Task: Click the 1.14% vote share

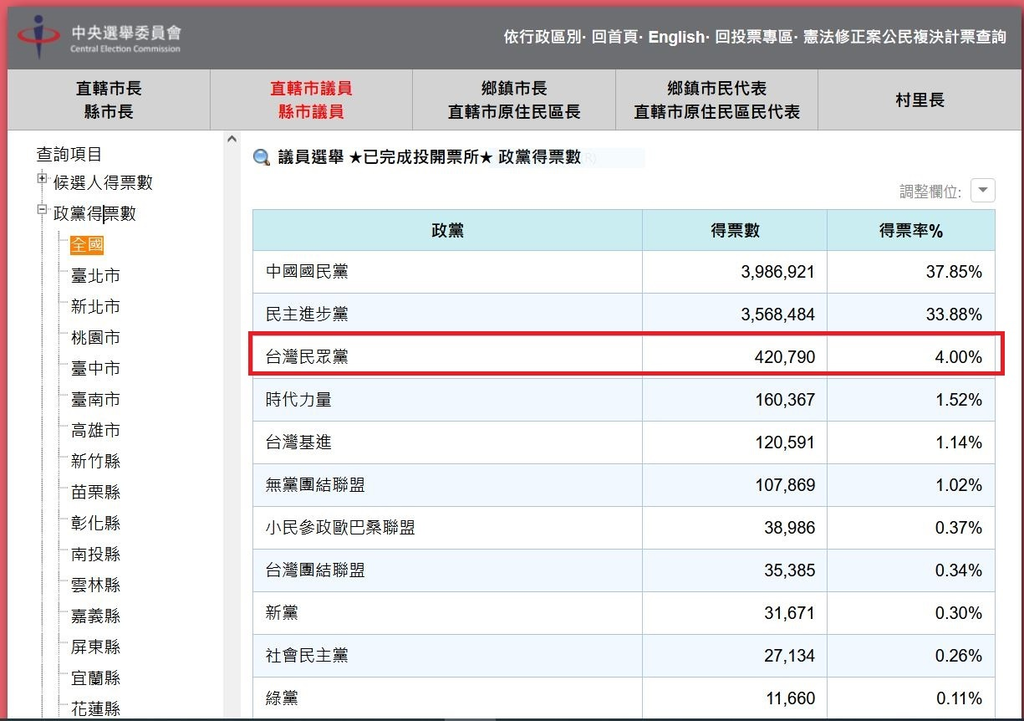Action: [959, 443]
